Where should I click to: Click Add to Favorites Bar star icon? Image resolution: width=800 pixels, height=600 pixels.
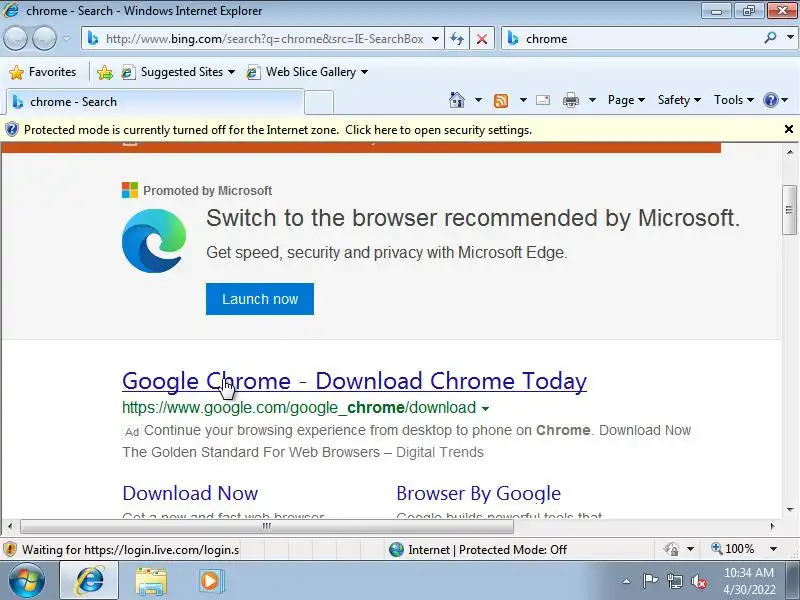tap(105, 72)
